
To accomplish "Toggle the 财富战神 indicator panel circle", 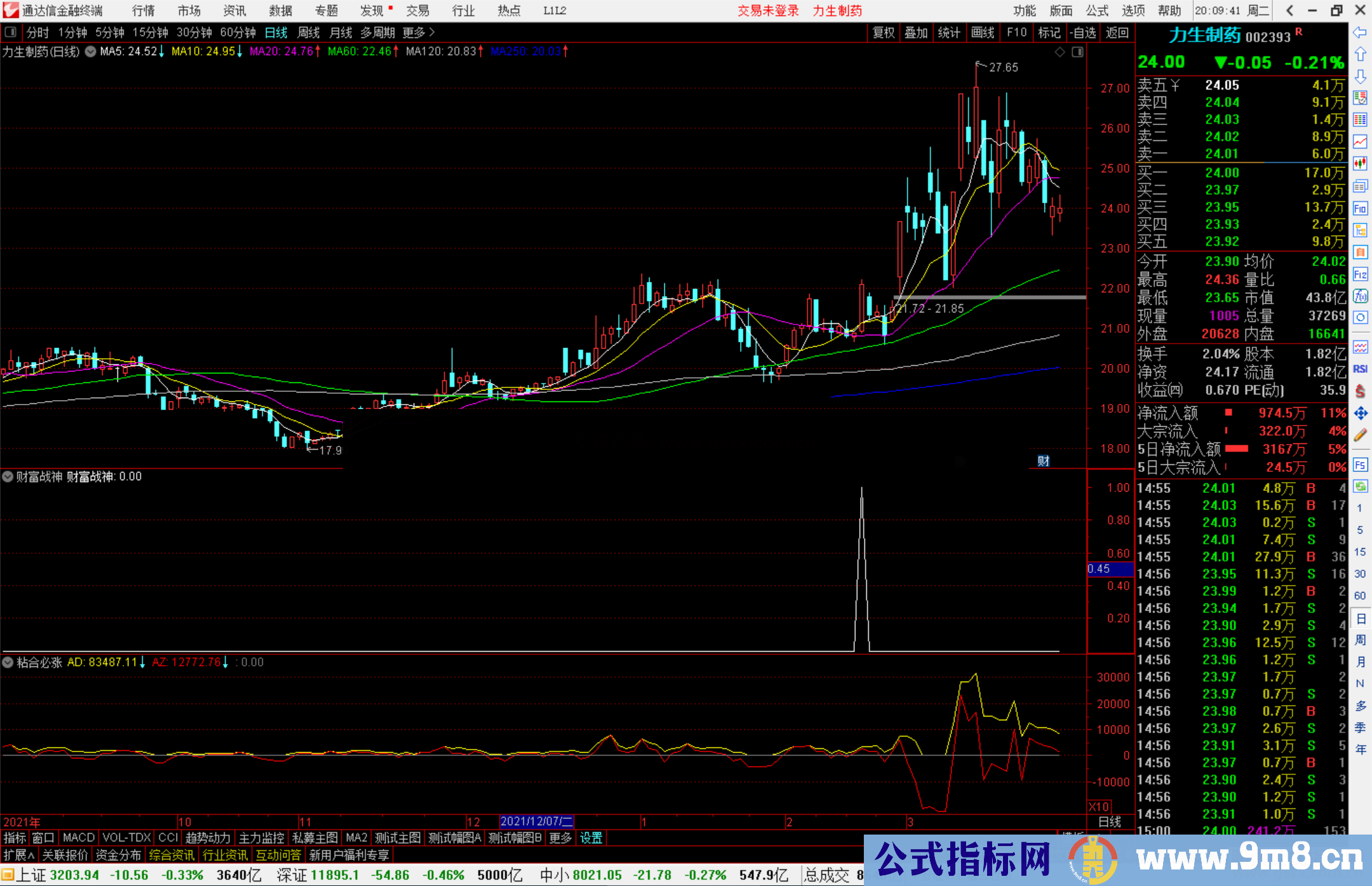I will click(x=8, y=476).
